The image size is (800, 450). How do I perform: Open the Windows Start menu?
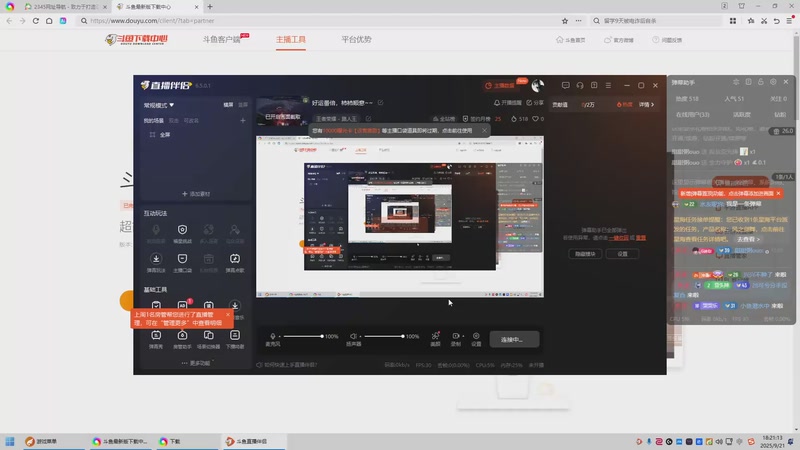coord(10,441)
